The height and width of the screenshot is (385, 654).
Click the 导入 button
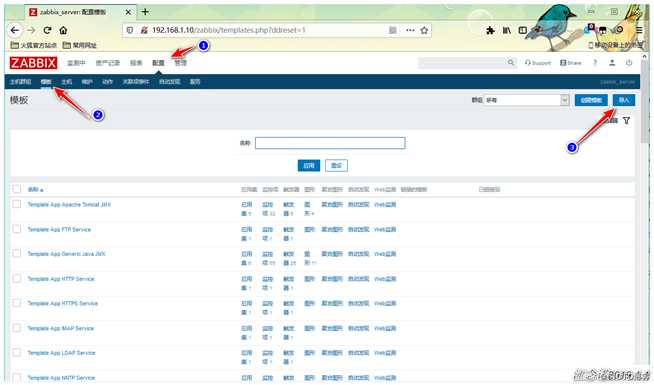624,100
